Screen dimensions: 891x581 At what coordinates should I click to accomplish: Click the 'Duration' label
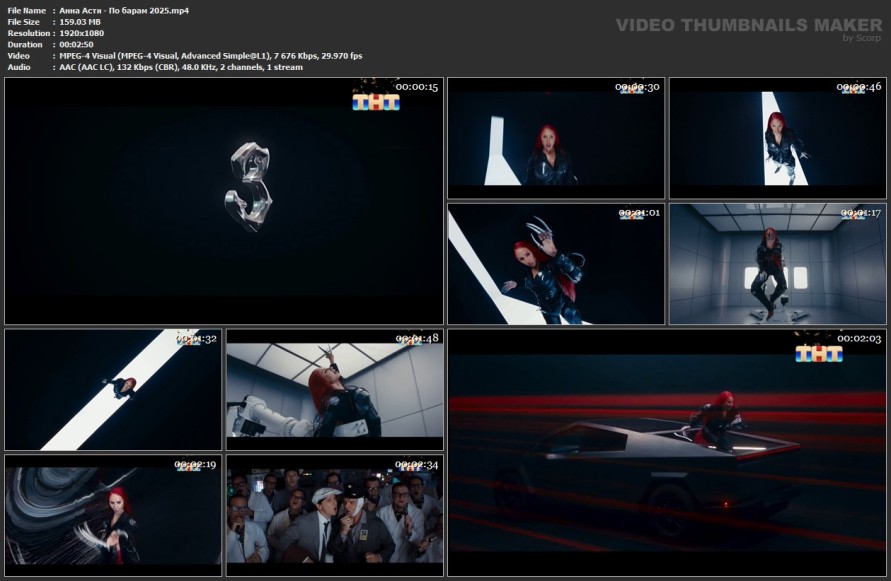click(x=25, y=44)
